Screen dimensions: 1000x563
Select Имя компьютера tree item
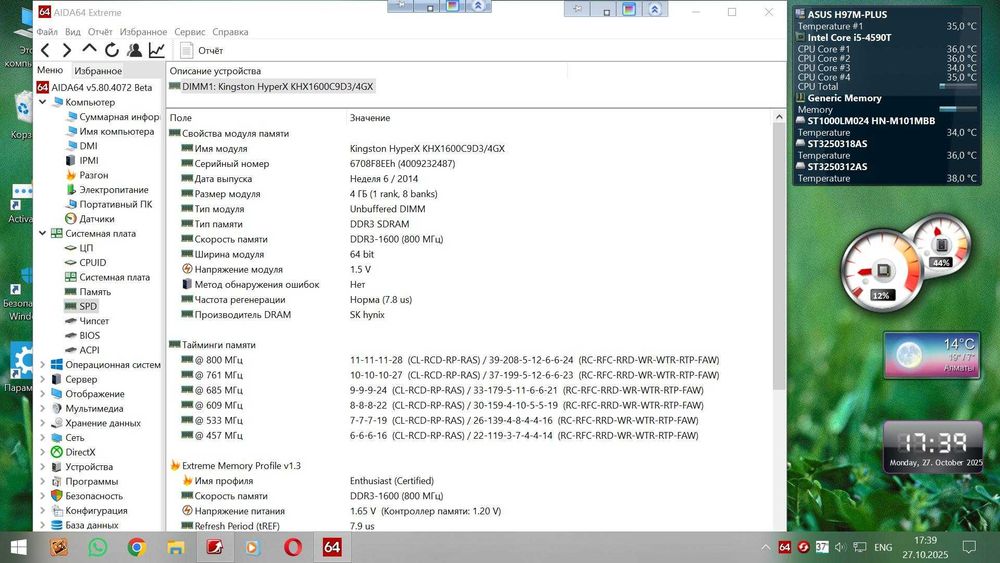[110, 131]
